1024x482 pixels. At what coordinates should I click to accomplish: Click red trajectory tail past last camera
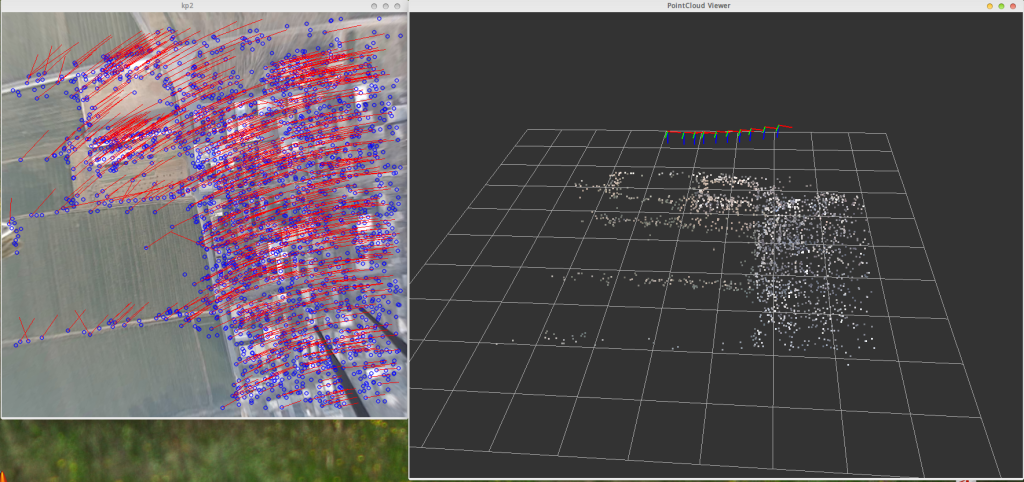pyautogui.click(x=787, y=126)
